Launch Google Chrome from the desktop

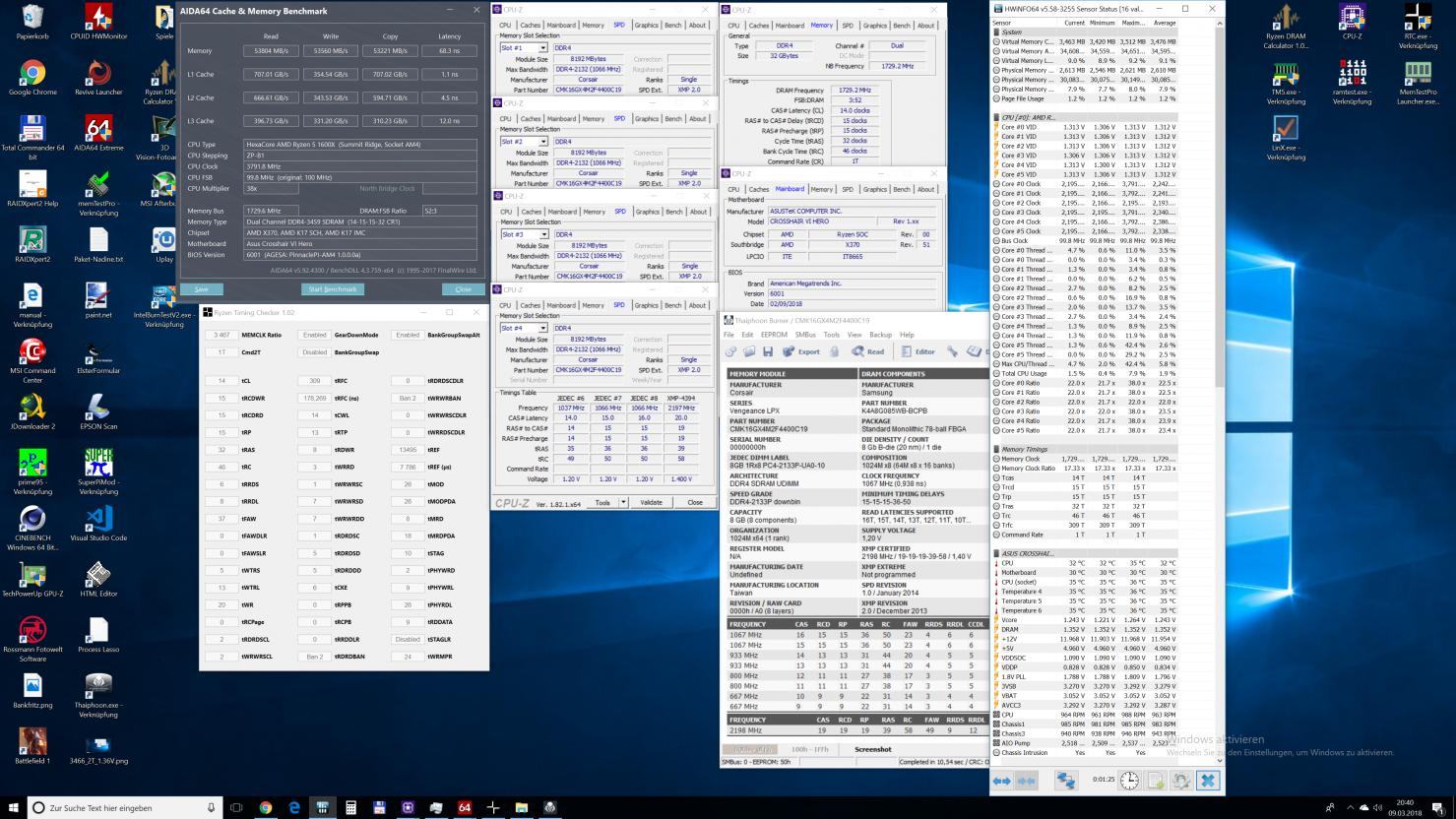[32, 78]
